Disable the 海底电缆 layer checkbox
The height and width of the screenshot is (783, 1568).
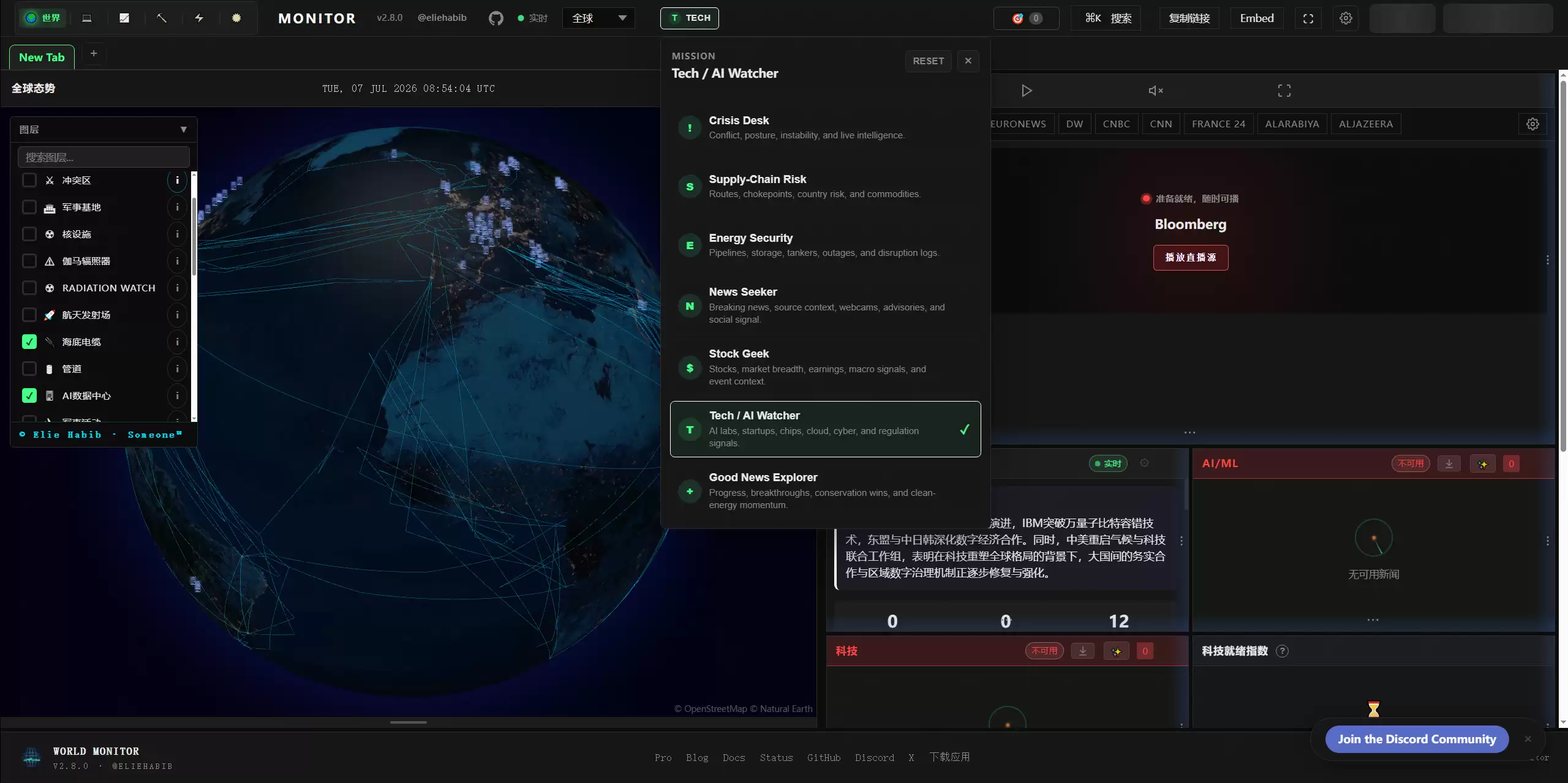(29, 342)
